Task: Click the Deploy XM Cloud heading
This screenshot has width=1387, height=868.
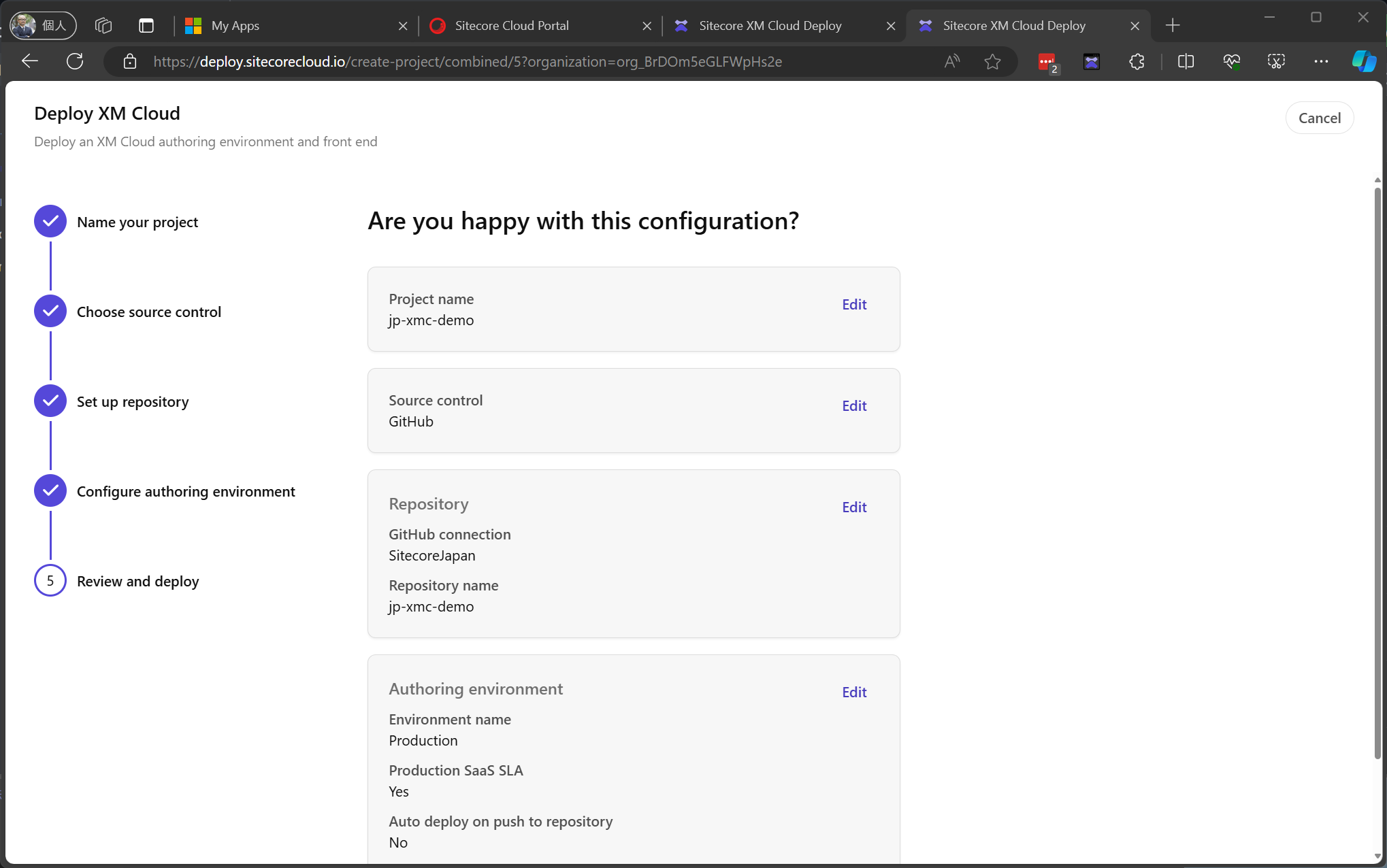Action: click(x=107, y=113)
